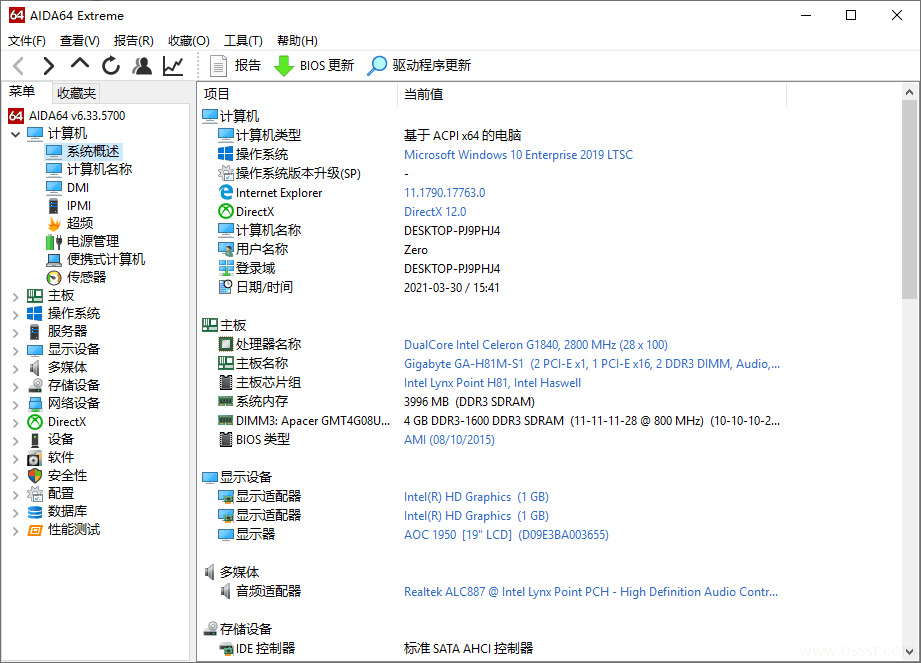Viewport: 921px width, 663px height.
Task: Open the Realtek ALC887 audio link
Action: pyautogui.click(x=590, y=592)
